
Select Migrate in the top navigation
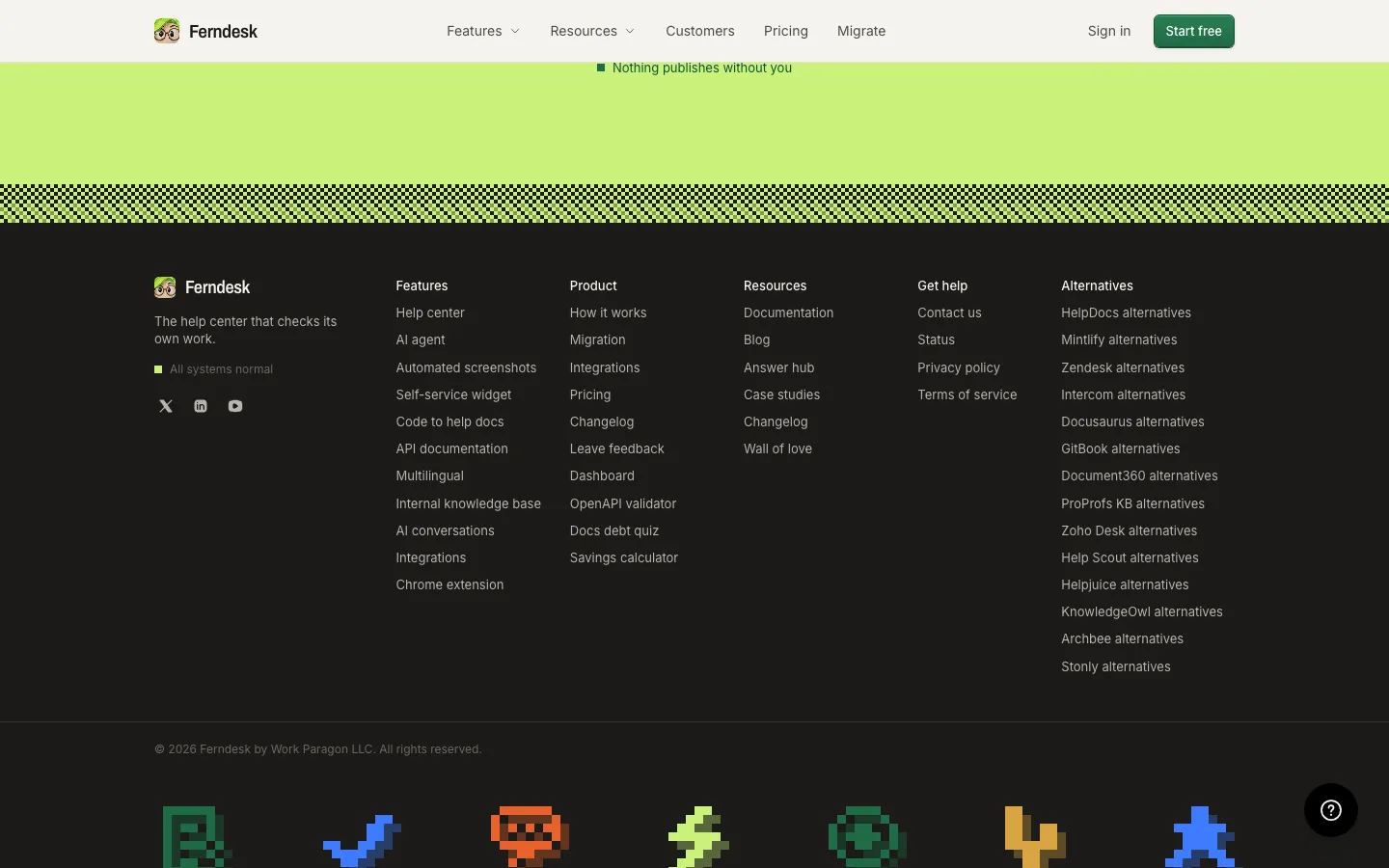pyautogui.click(x=861, y=31)
